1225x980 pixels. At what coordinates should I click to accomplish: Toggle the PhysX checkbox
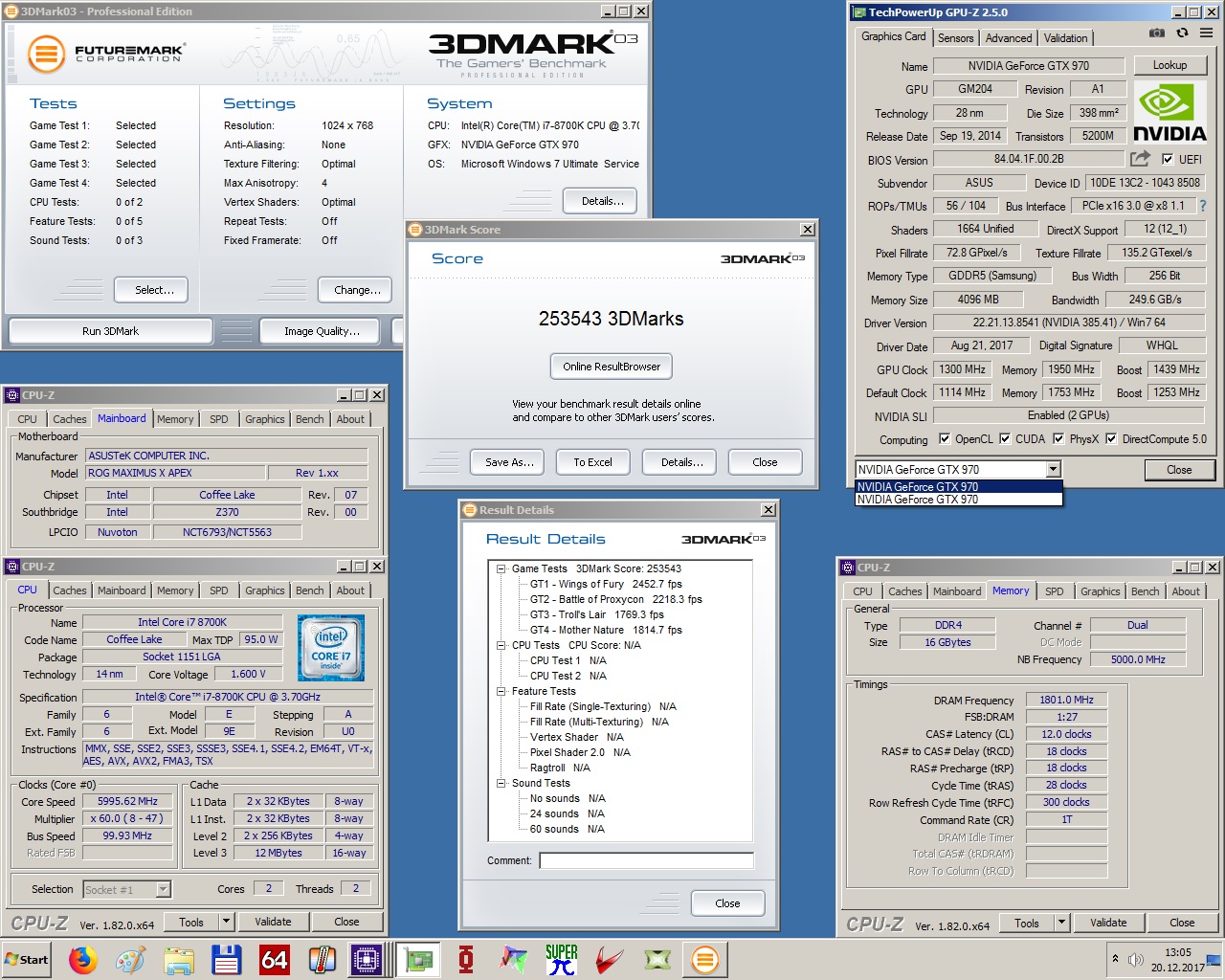(1058, 439)
